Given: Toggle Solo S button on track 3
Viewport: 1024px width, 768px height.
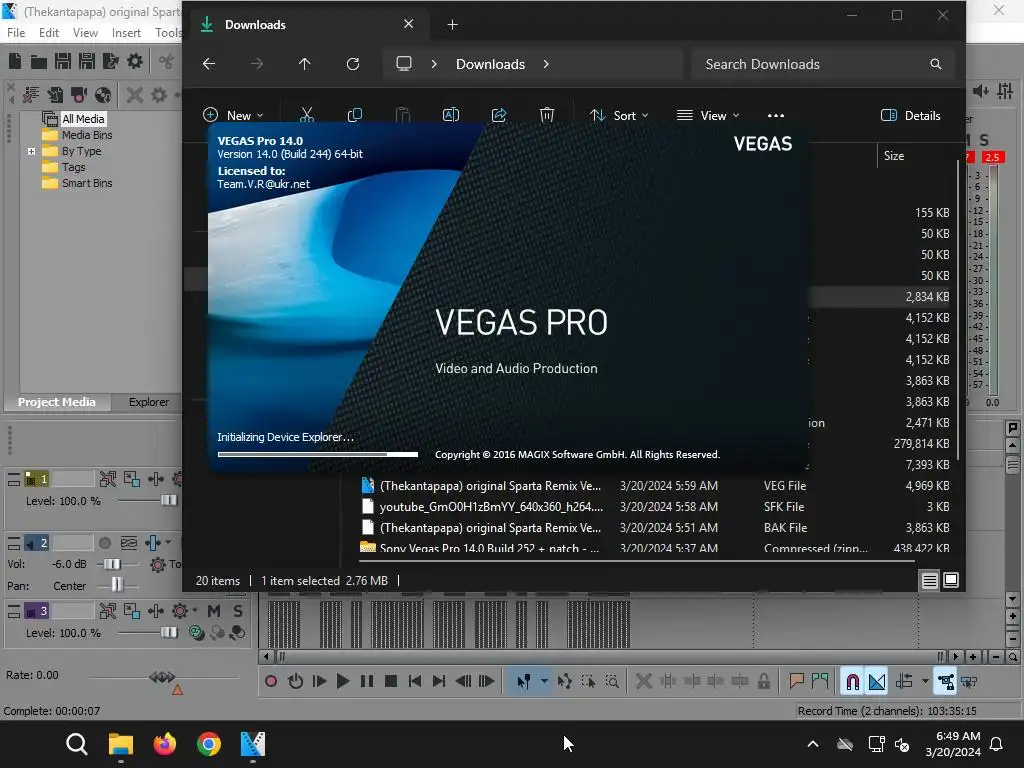Looking at the screenshot, I should pos(238,611).
